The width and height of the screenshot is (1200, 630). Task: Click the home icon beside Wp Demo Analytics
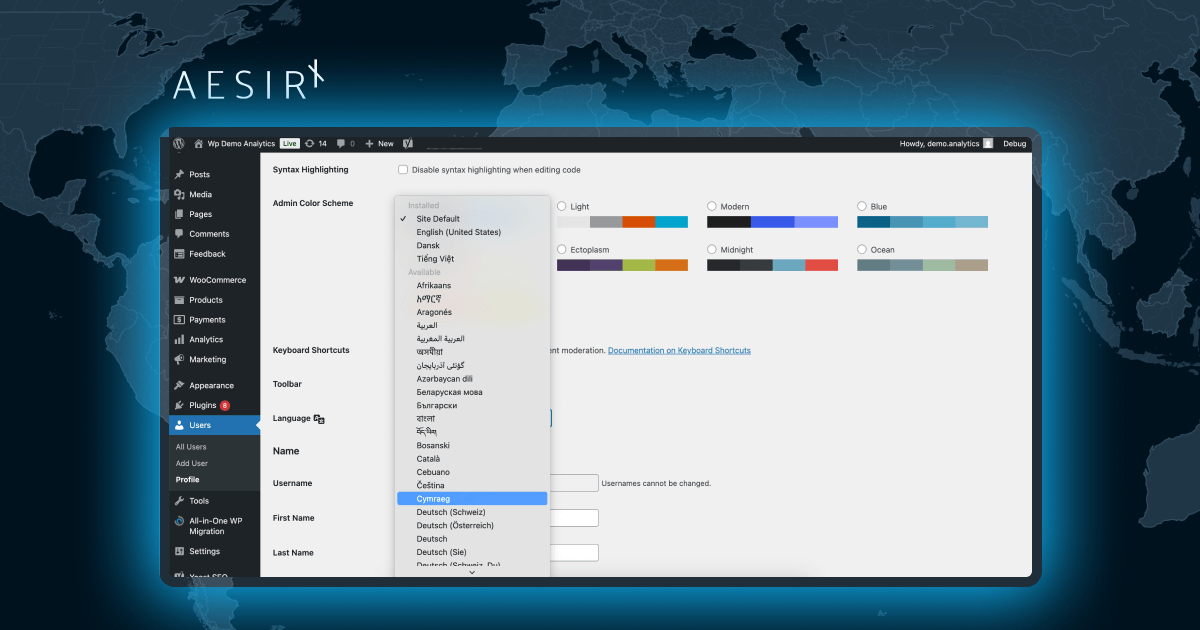(x=199, y=143)
